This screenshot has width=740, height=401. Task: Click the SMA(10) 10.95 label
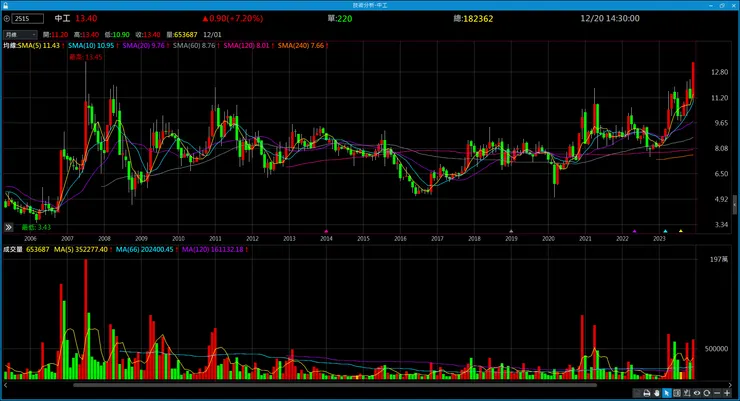91,46
